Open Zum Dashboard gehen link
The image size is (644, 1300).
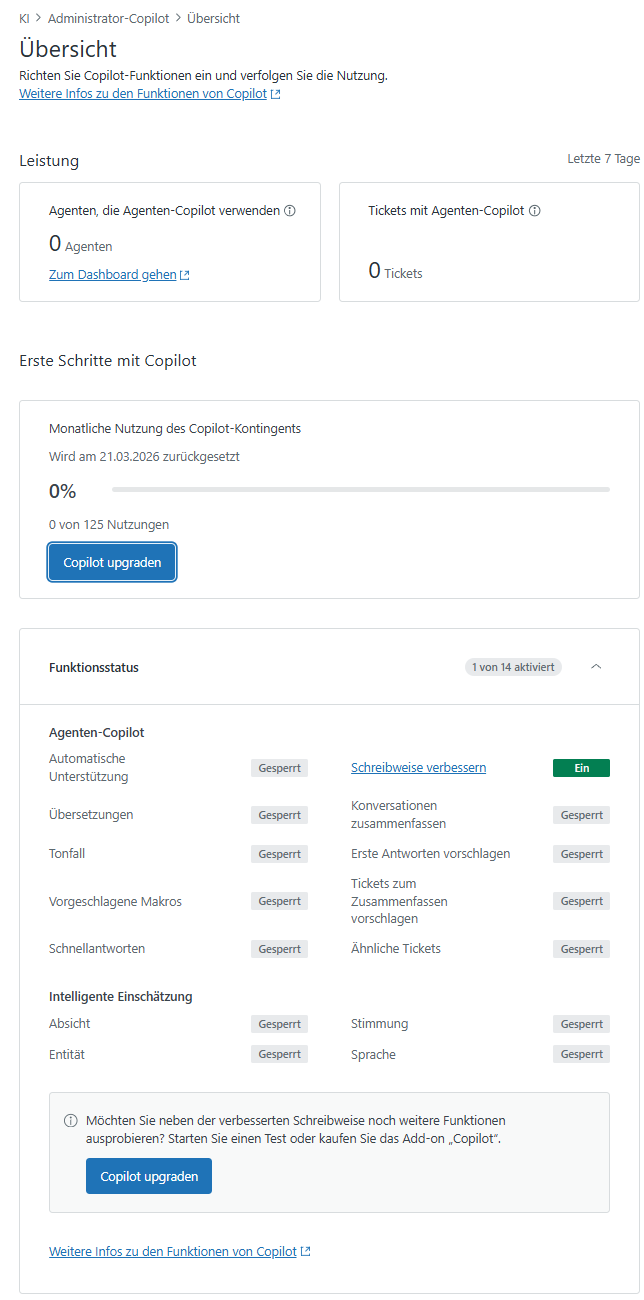112,275
